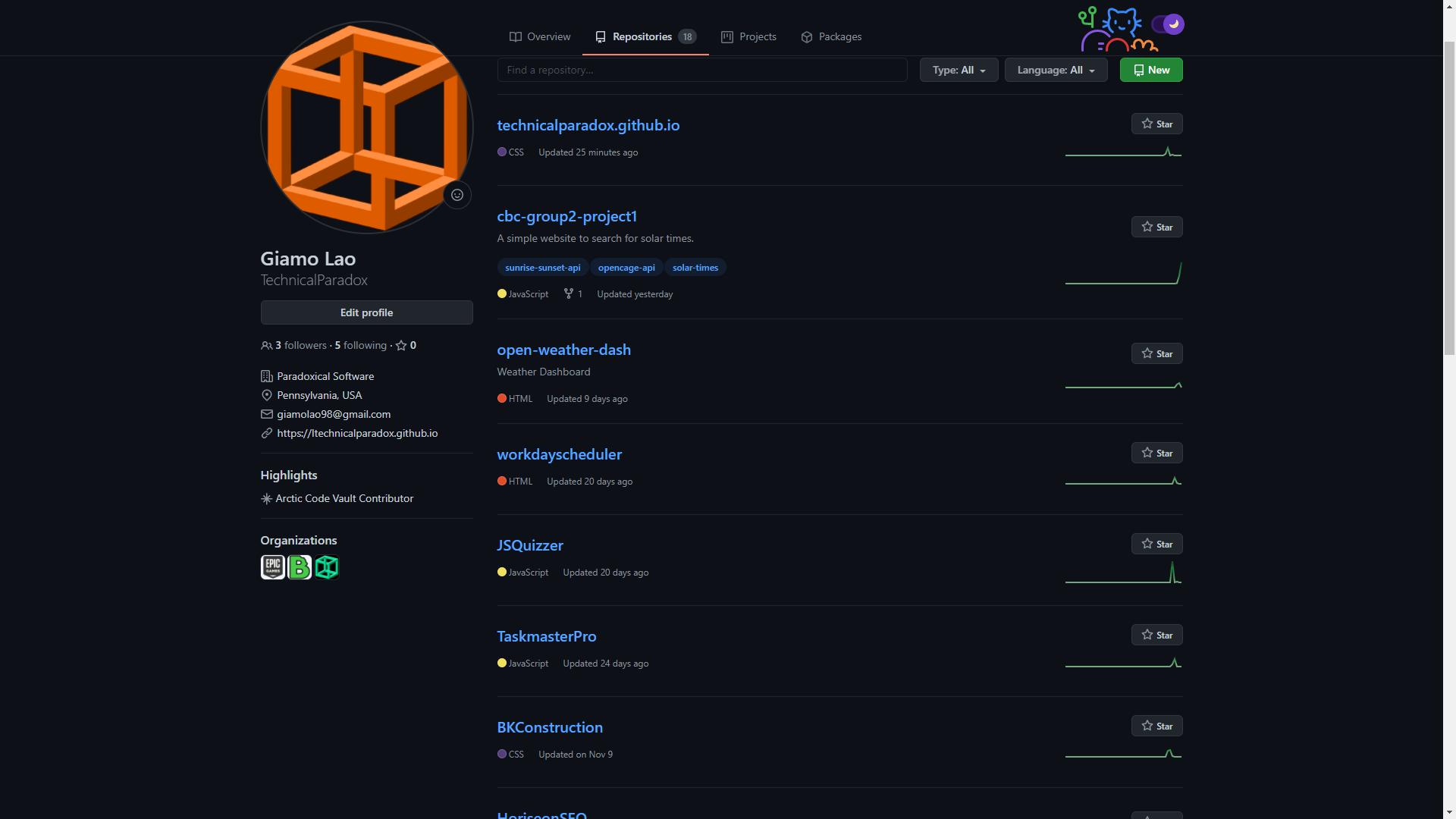Click the giamolao98@gmail.com email link
Viewport: 1456px width, 819px height.
pos(334,414)
